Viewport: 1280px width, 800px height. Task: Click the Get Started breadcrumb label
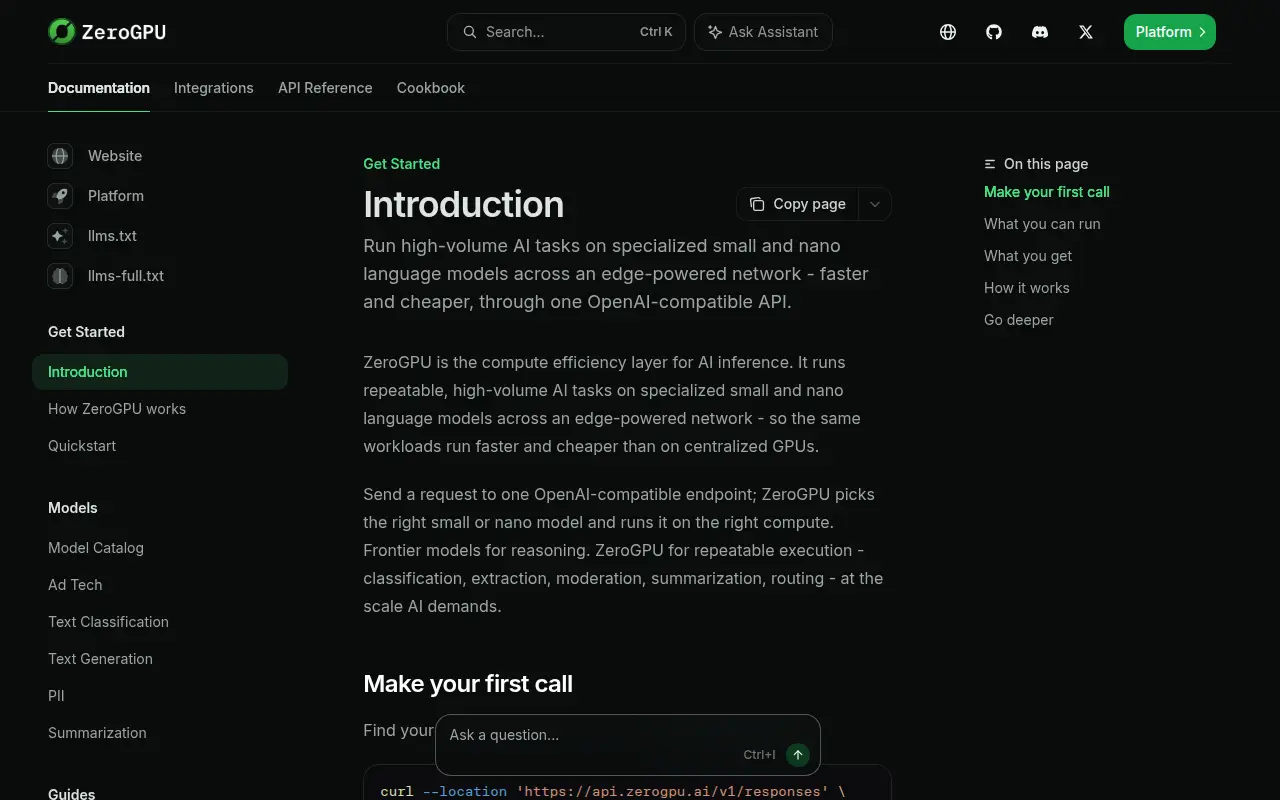[x=402, y=164]
